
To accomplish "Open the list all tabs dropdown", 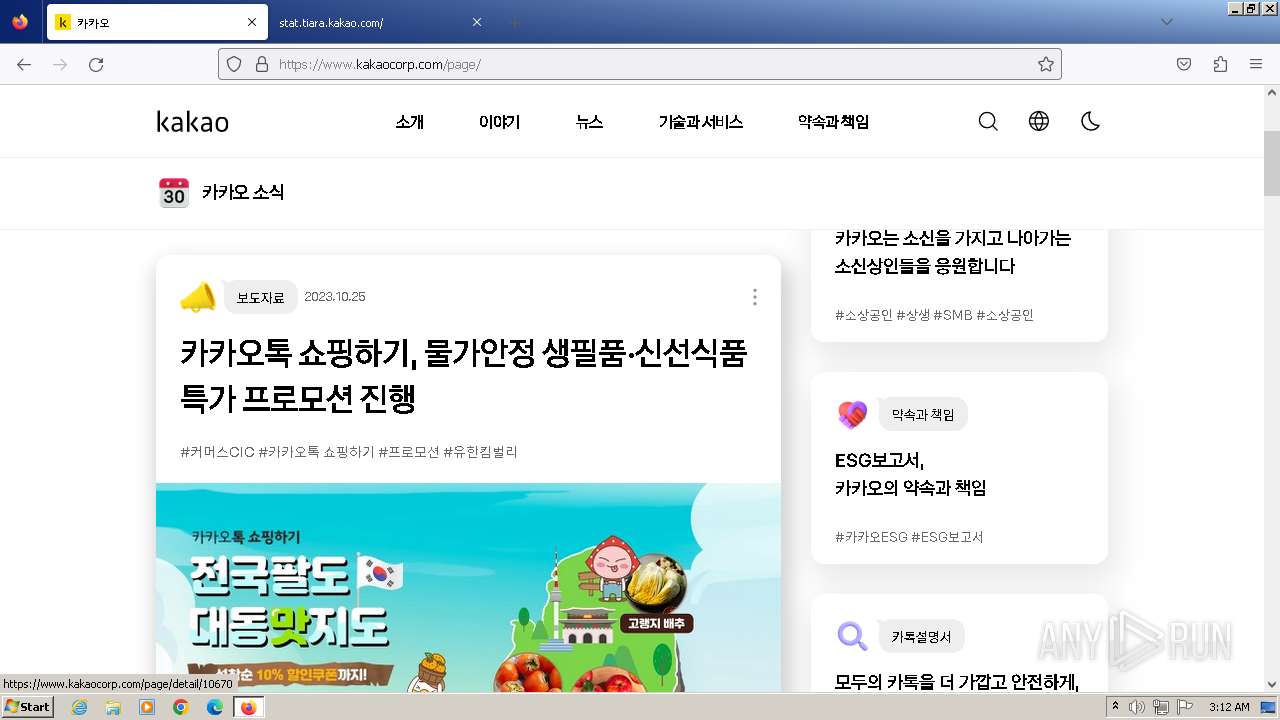I will (x=1166, y=22).
